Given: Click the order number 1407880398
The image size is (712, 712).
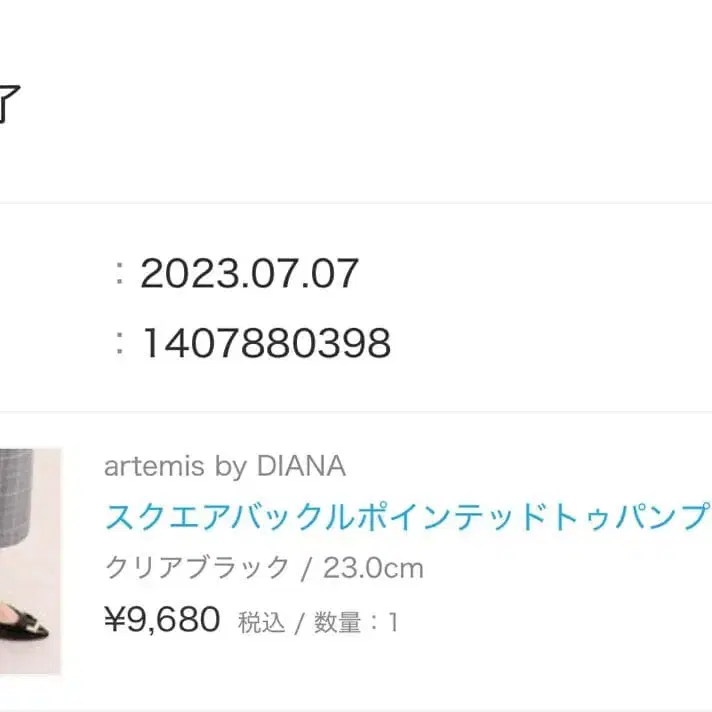Looking at the screenshot, I should point(265,344).
